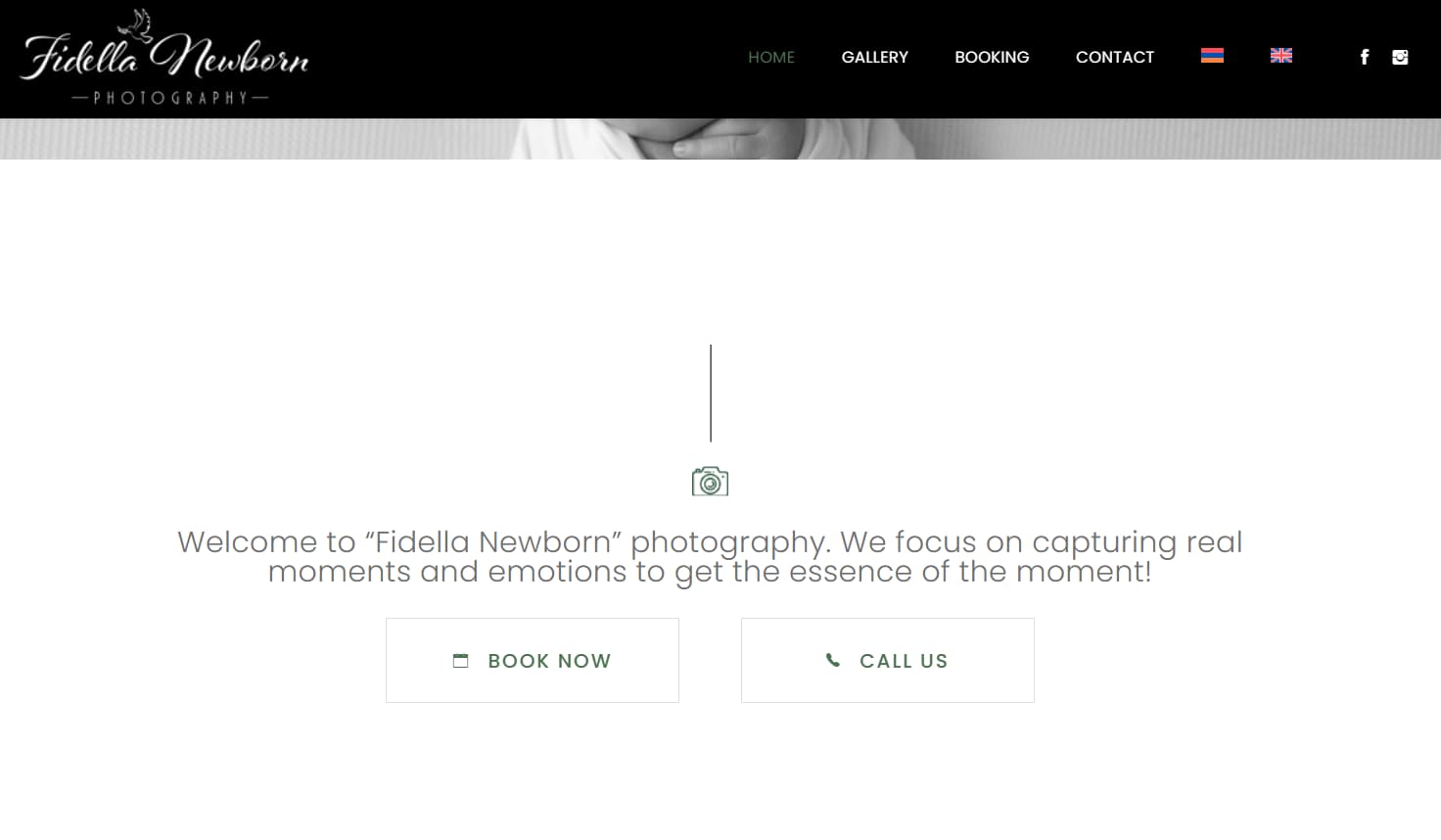Image resolution: width=1441 pixels, height=840 pixels.
Task: Click the calendar icon in Book Now
Action: [460, 661]
